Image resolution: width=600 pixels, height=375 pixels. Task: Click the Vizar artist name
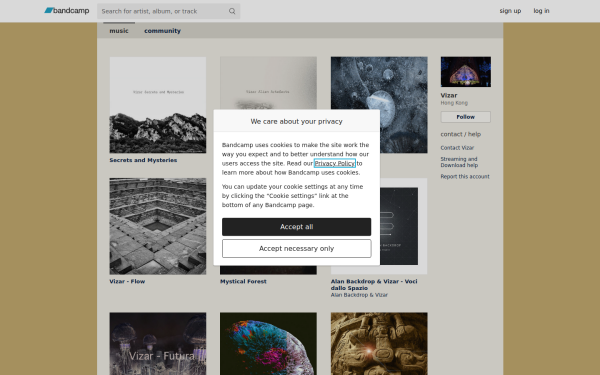coord(448,95)
